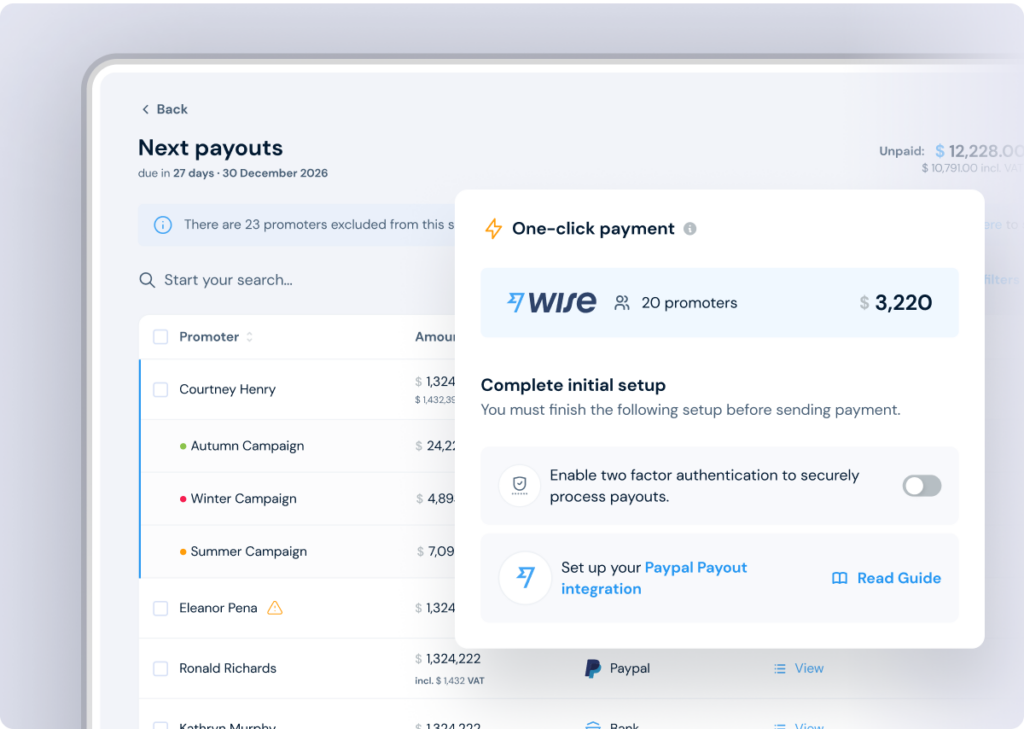Click the round Wise icon in the integration row
This screenshot has width=1024, height=729.
(x=525, y=577)
